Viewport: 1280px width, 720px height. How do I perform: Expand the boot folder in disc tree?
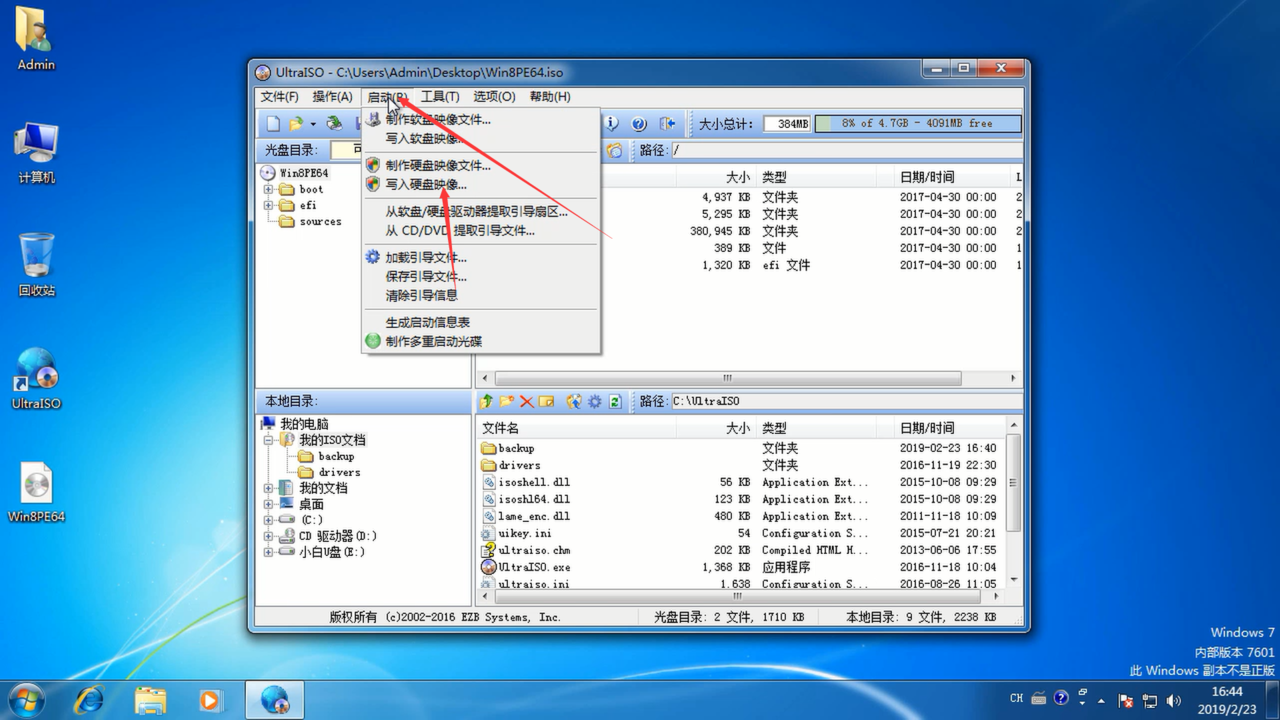pyautogui.click(x=269, y=189)
